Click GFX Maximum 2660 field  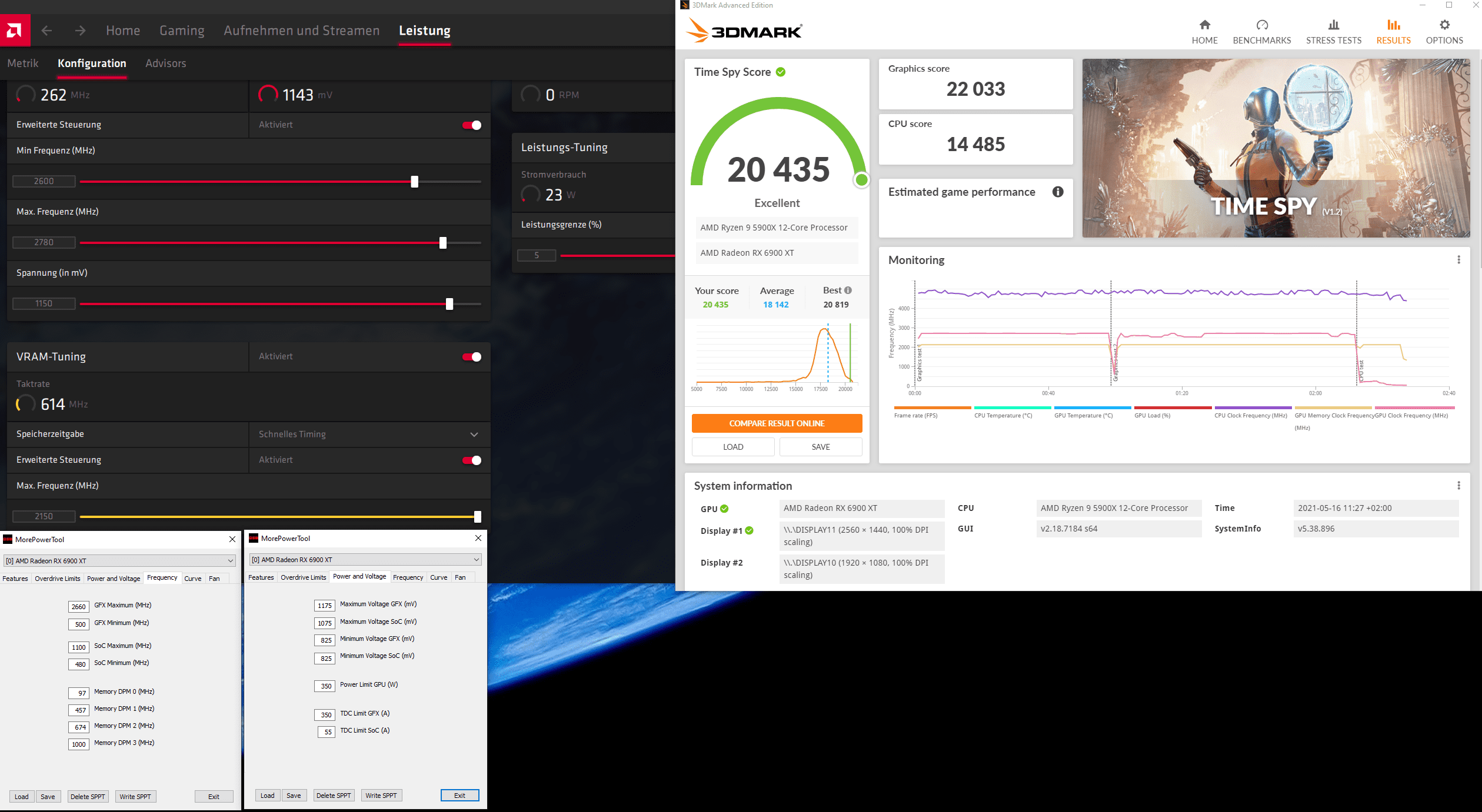point(79,607)
